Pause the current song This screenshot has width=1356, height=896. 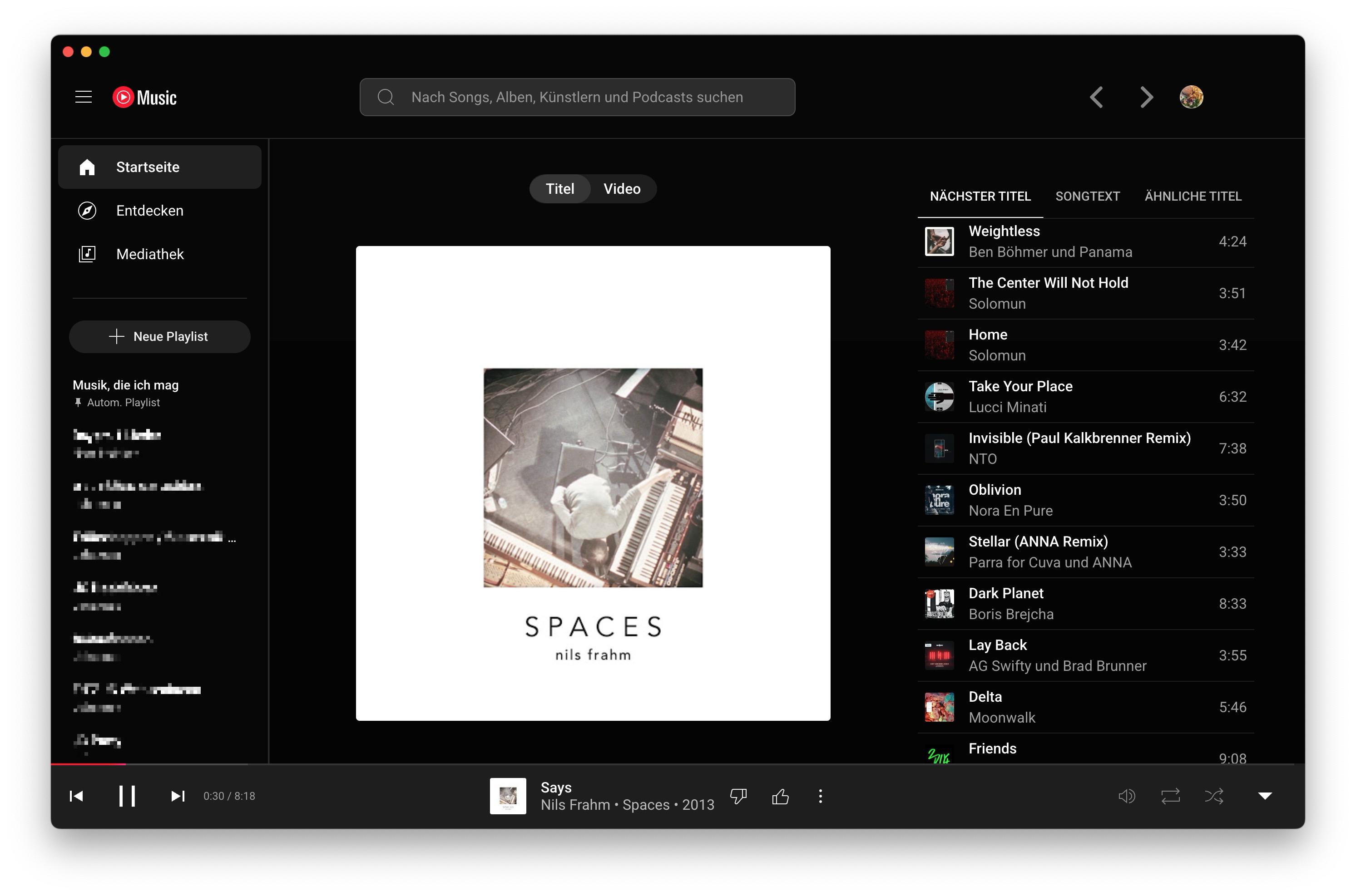tap(126, 796)
